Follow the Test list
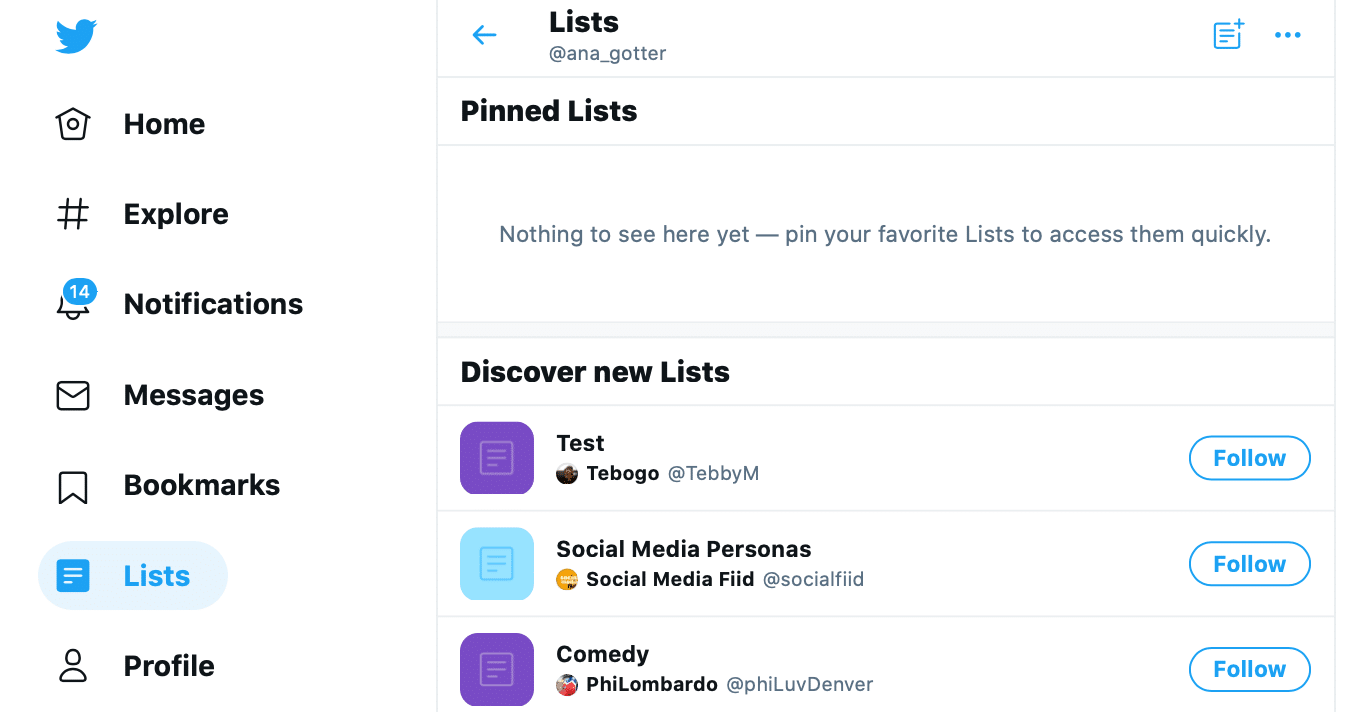 pos(1249,458)
